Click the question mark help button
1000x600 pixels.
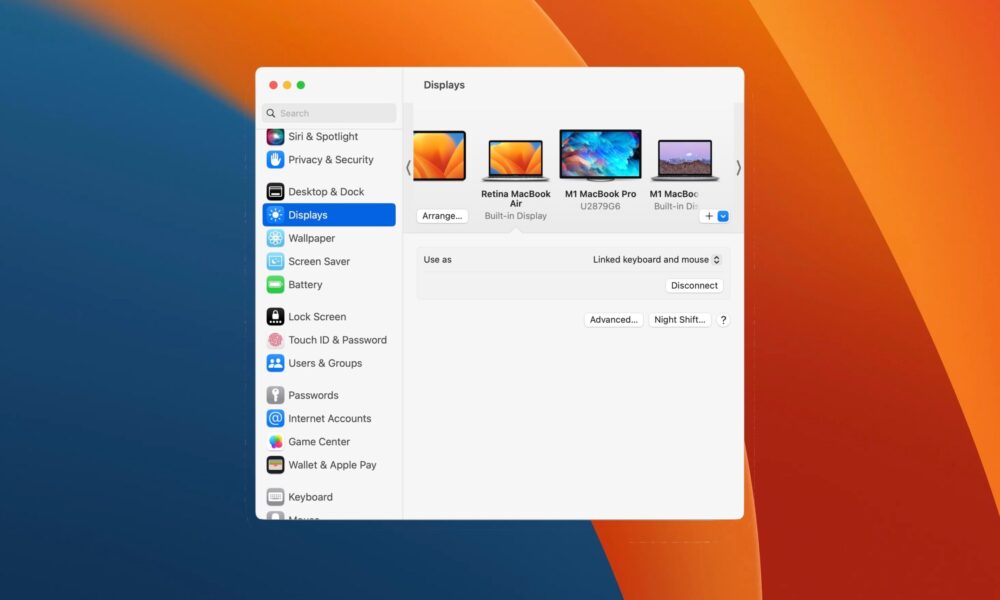point(723,320)
